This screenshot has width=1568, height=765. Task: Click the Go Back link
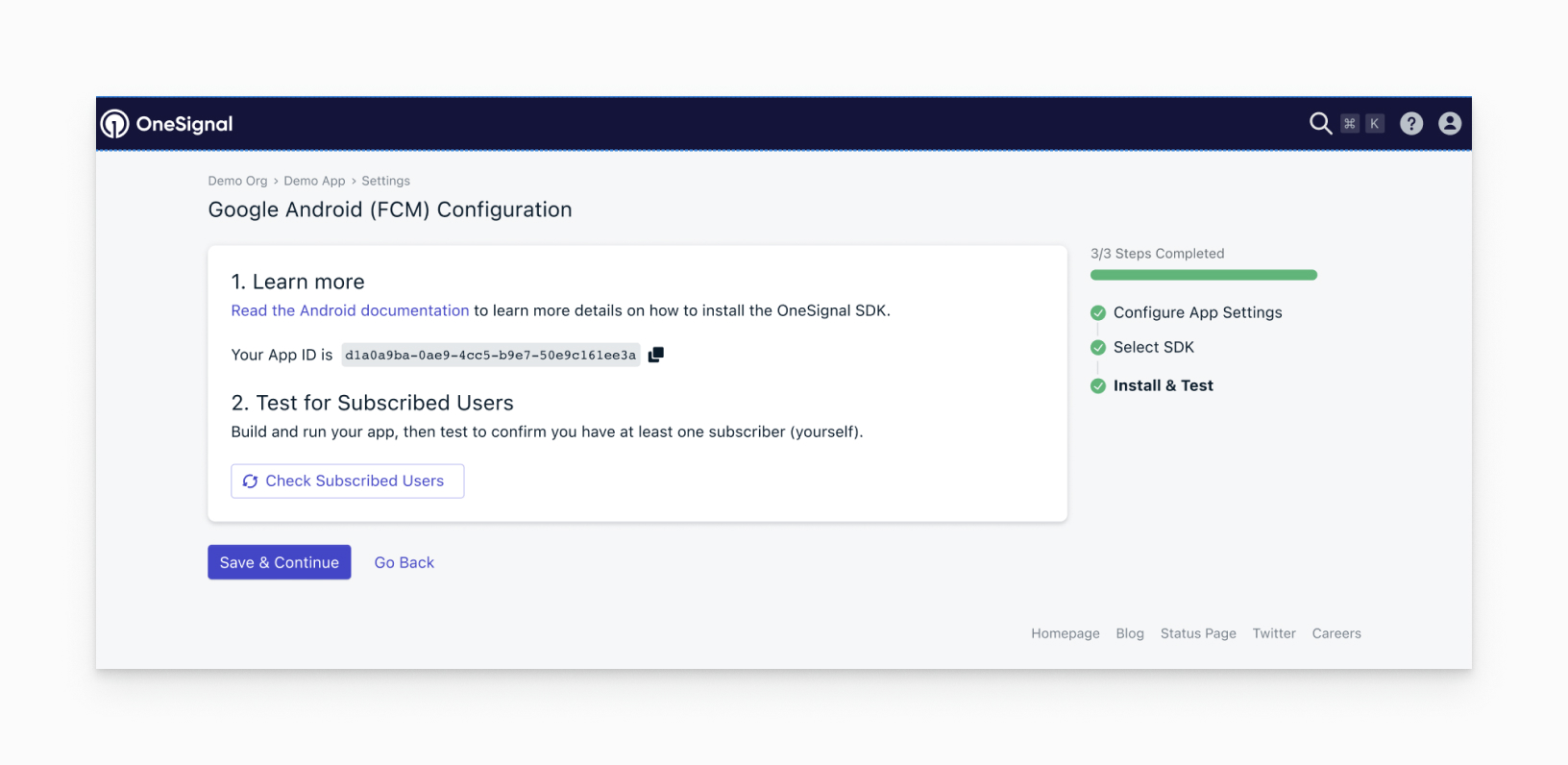coord(404,562)
